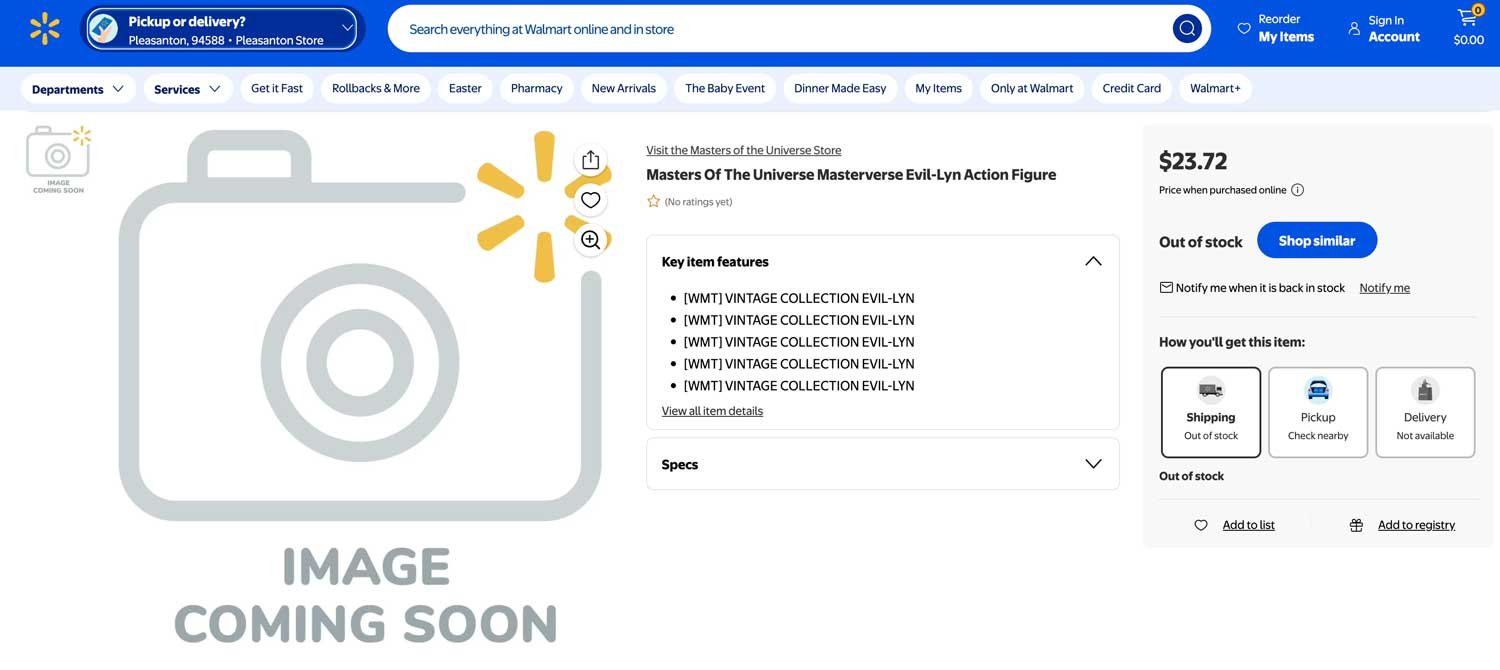The height and width of the screenshot is (670, 1500).
Task: Open Reorder My Items heart icon
Action: coord(1244,29)
